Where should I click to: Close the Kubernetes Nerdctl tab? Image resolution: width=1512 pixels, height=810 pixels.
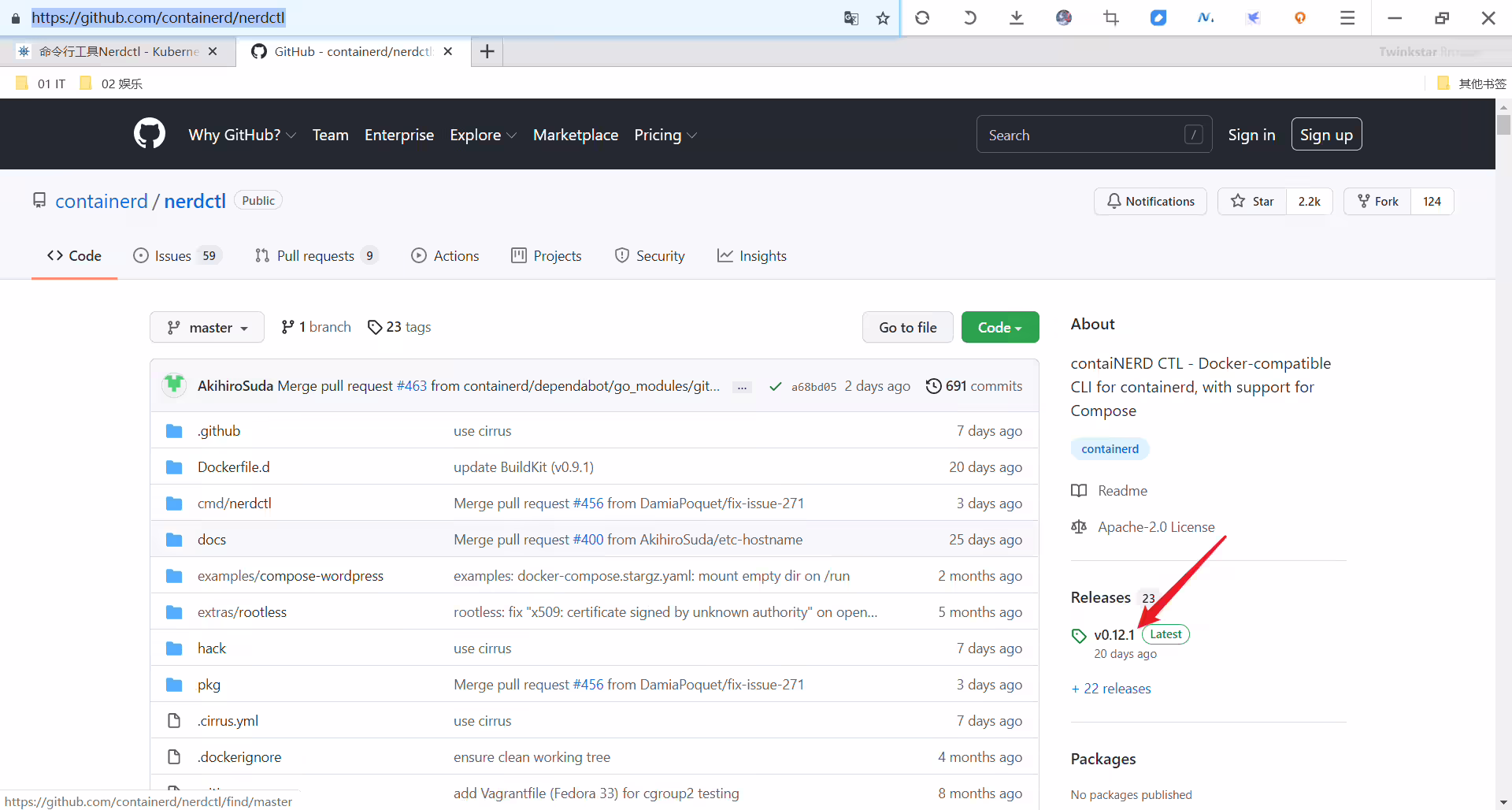tap(213, 51)
